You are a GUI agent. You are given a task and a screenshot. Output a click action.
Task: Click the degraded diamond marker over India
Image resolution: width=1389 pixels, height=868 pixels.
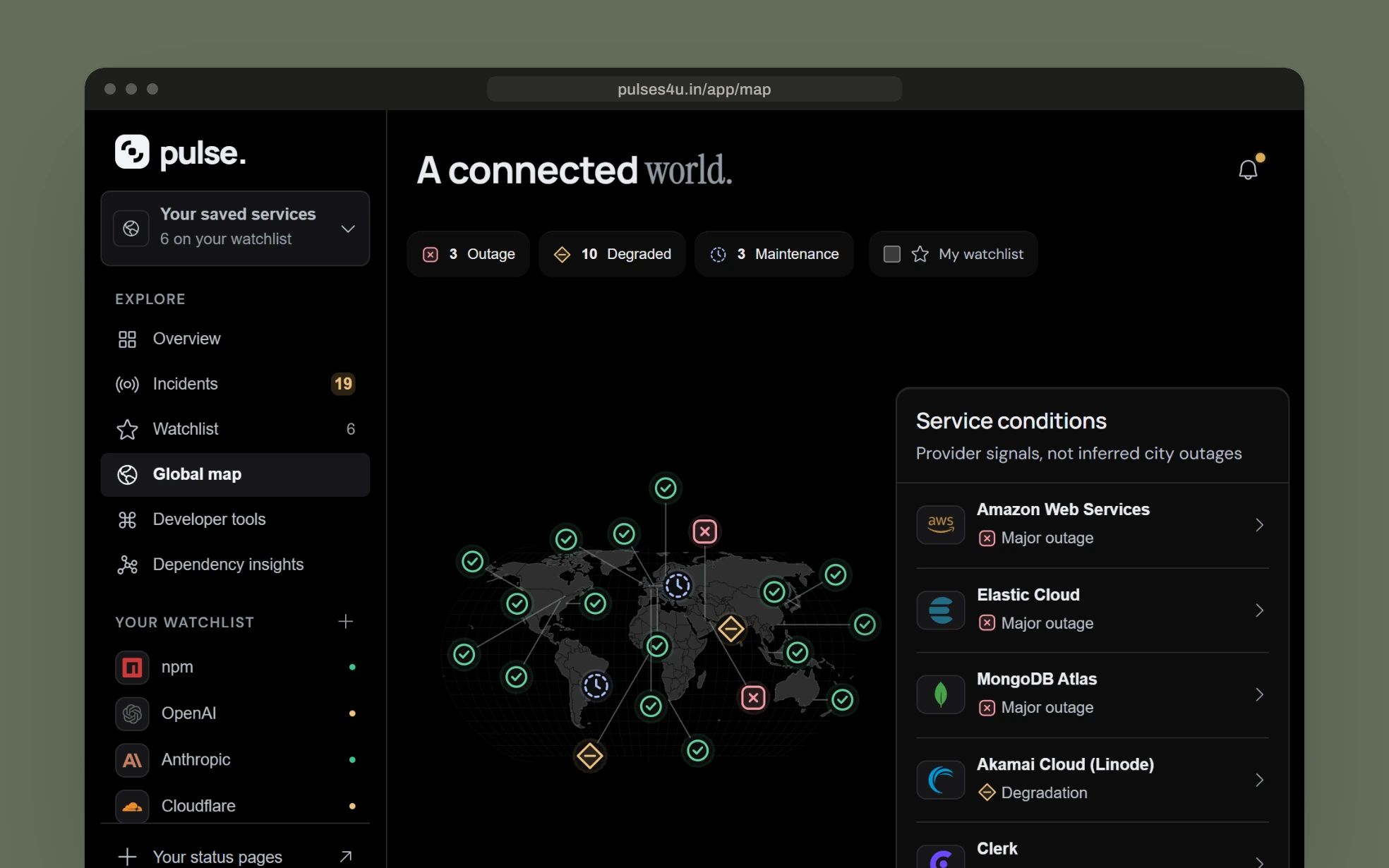730,628
